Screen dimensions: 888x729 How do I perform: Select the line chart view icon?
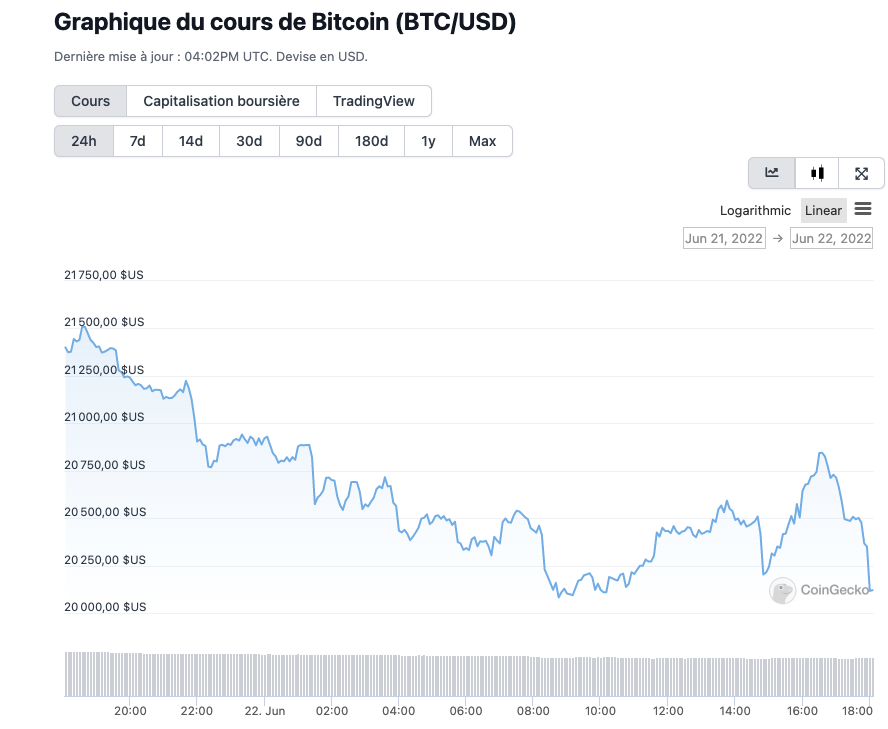point(772,173)
